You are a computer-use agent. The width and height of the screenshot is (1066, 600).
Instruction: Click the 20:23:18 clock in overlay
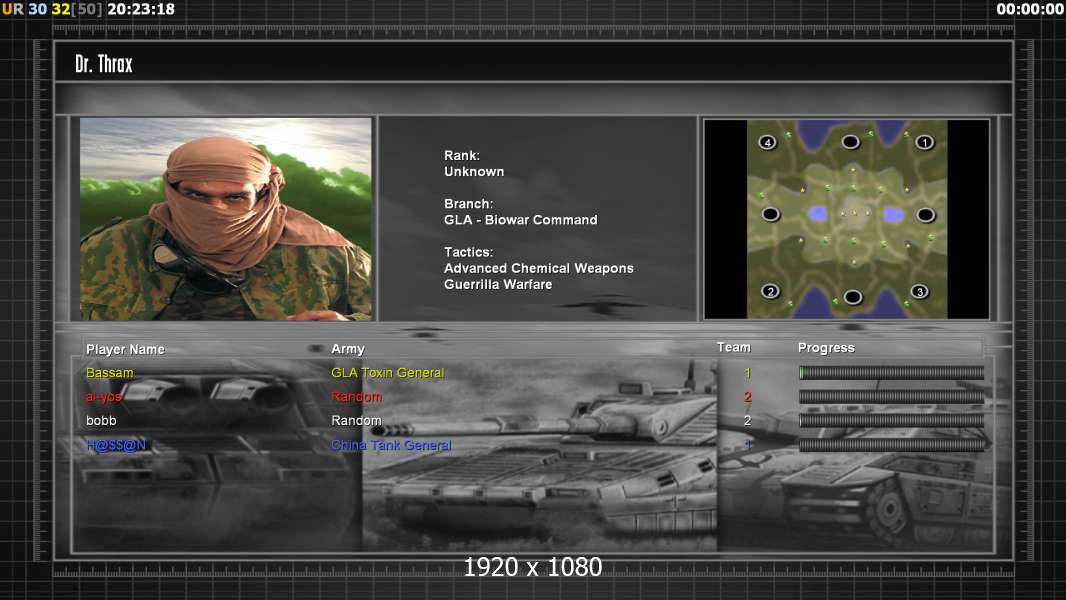[140, 9]
